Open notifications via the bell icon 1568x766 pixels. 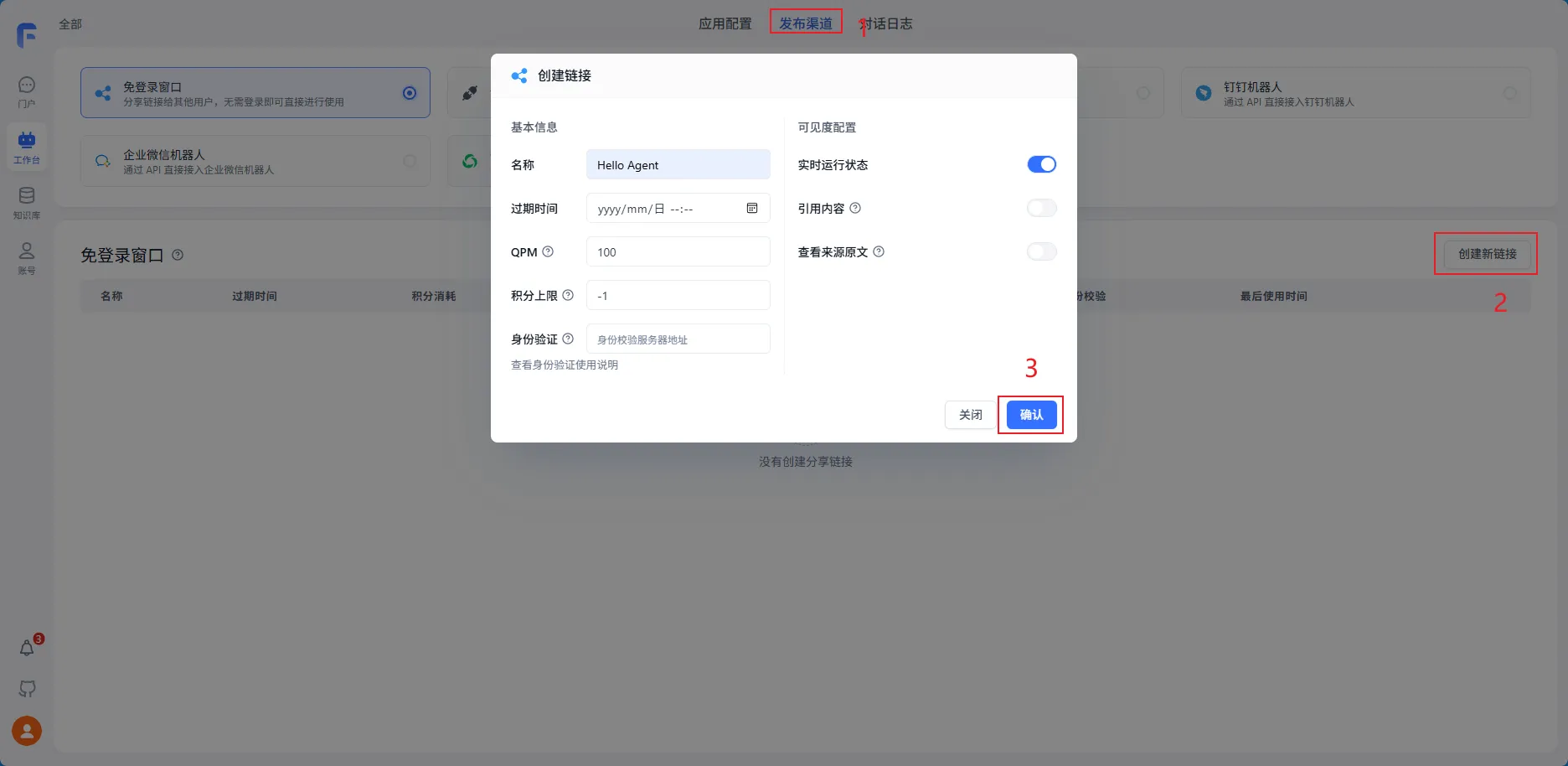pos(26,647)
